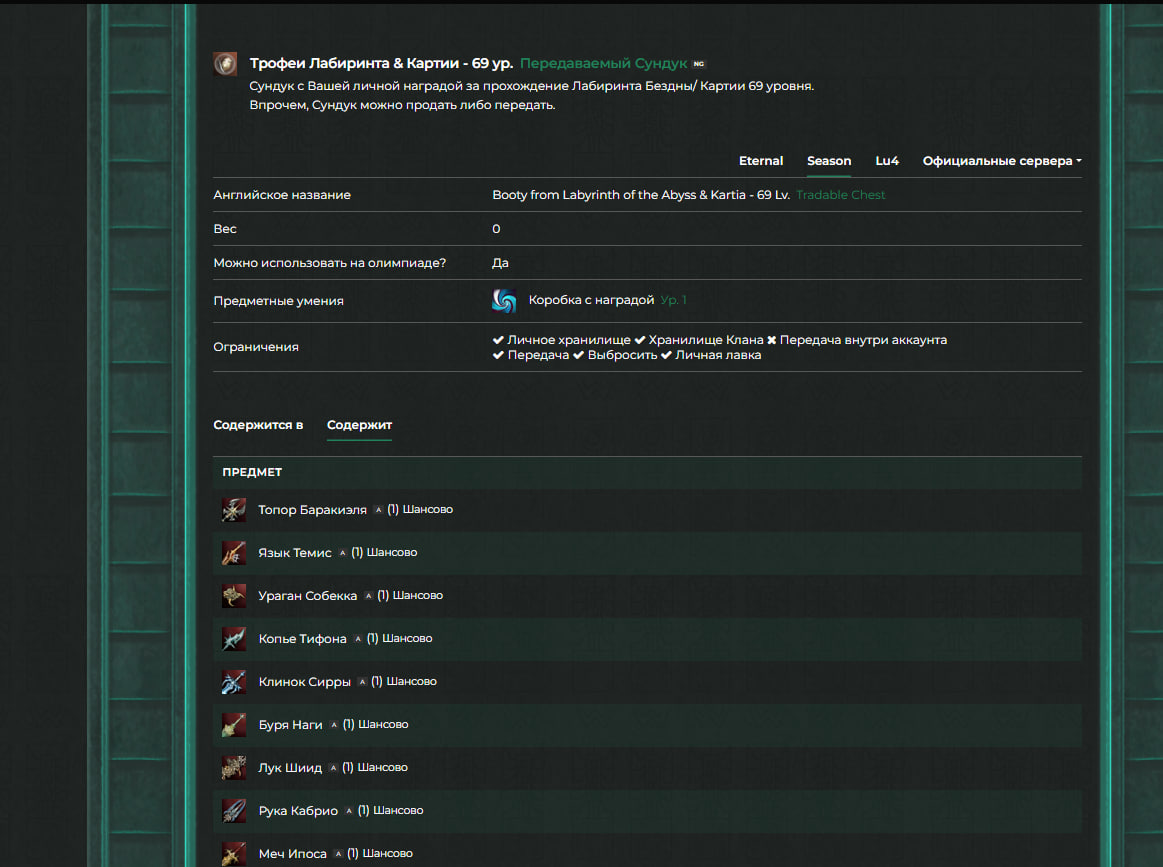Click the chest icon beside the title
1163x867 pixels.
[x=225, y=64]
